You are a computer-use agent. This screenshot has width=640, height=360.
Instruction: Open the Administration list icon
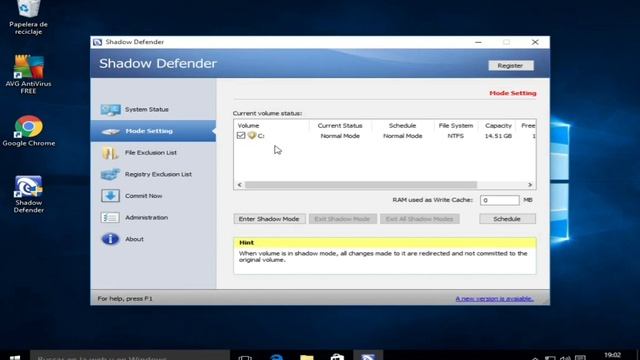[x=110, y=218]
